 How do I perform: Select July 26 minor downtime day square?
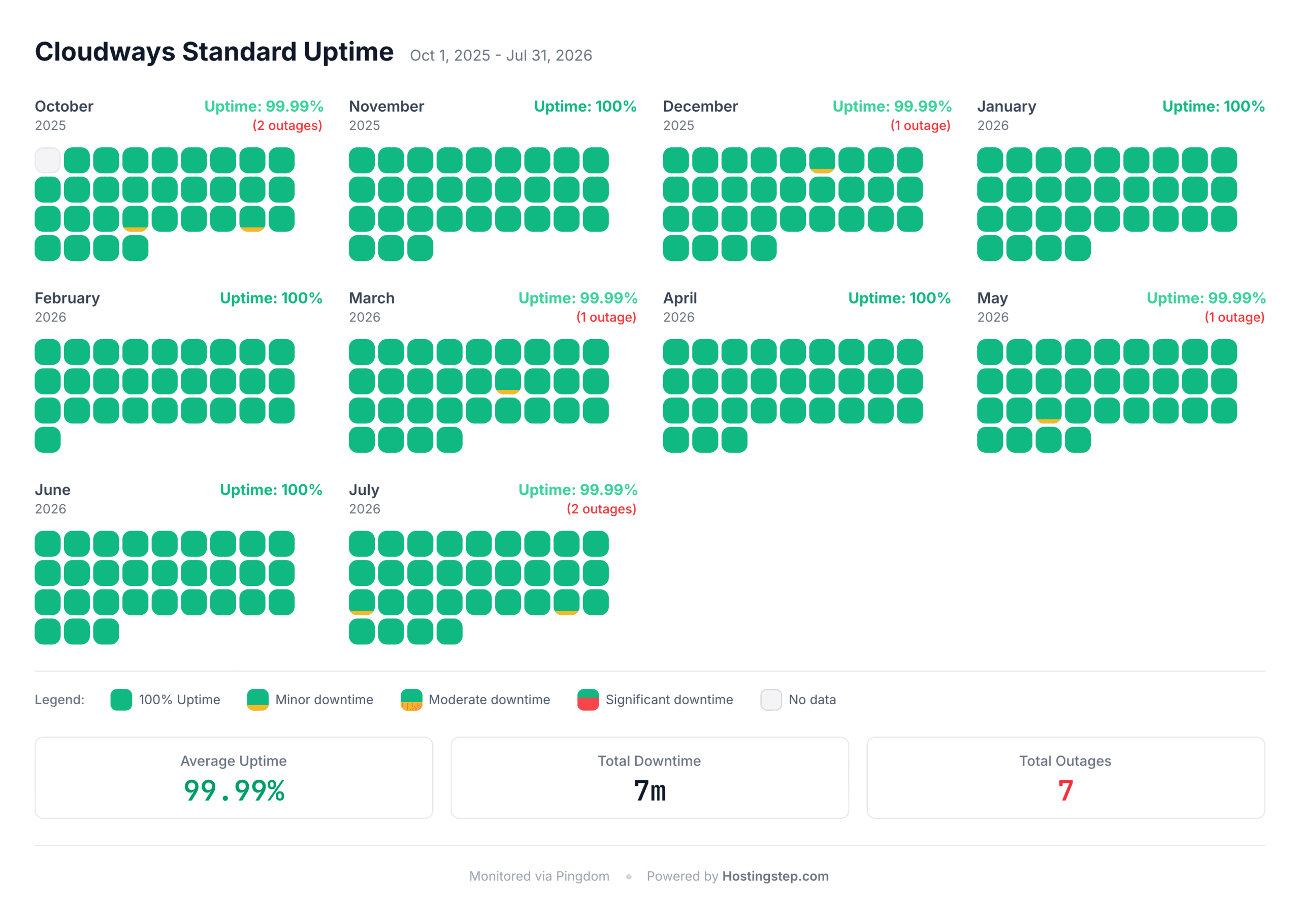coord(567,603)
